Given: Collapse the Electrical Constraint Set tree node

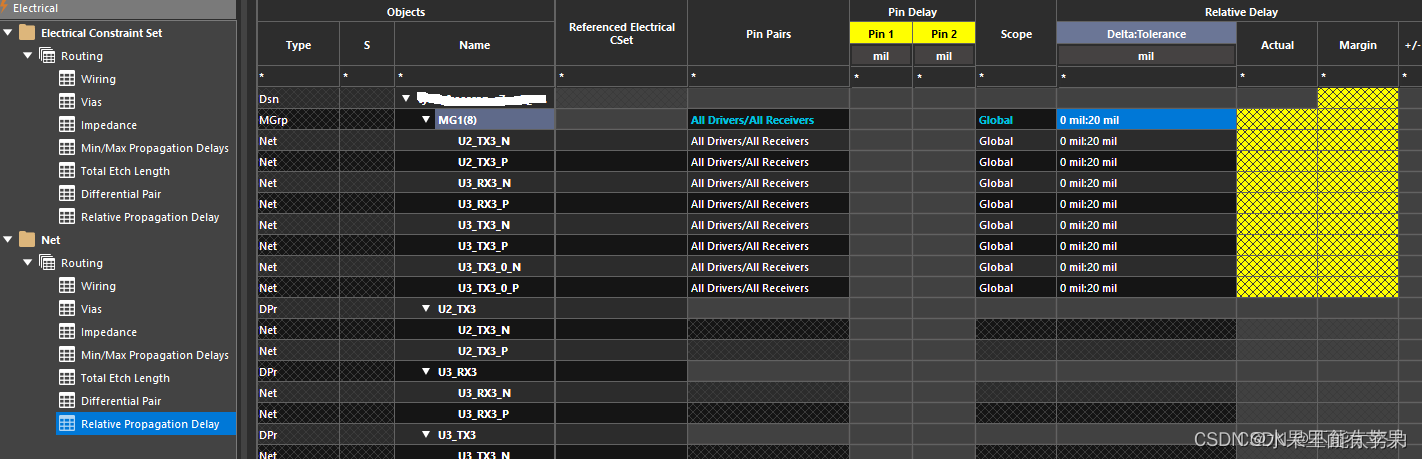Looking at the screenshot, I should click(x=8, y=33).
